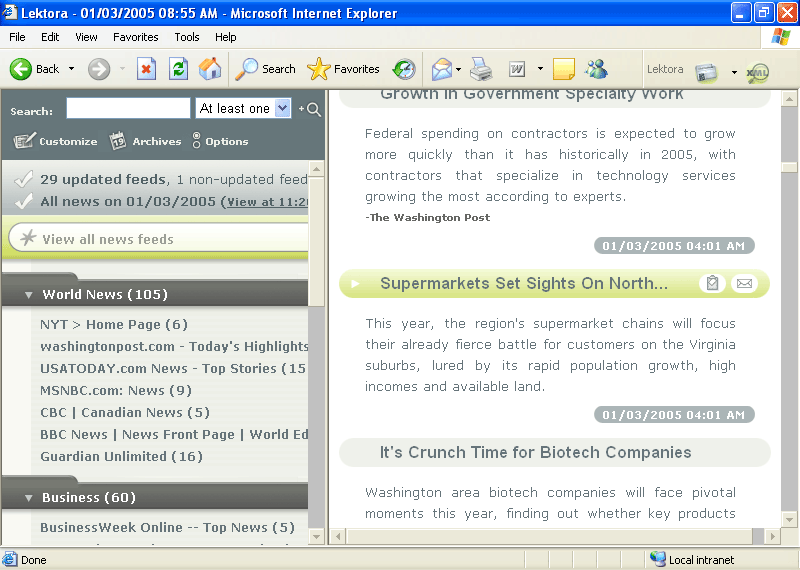Click the Forward arrow button
The width and height of the screenshot is (800, 570).
tap(99, 69)
